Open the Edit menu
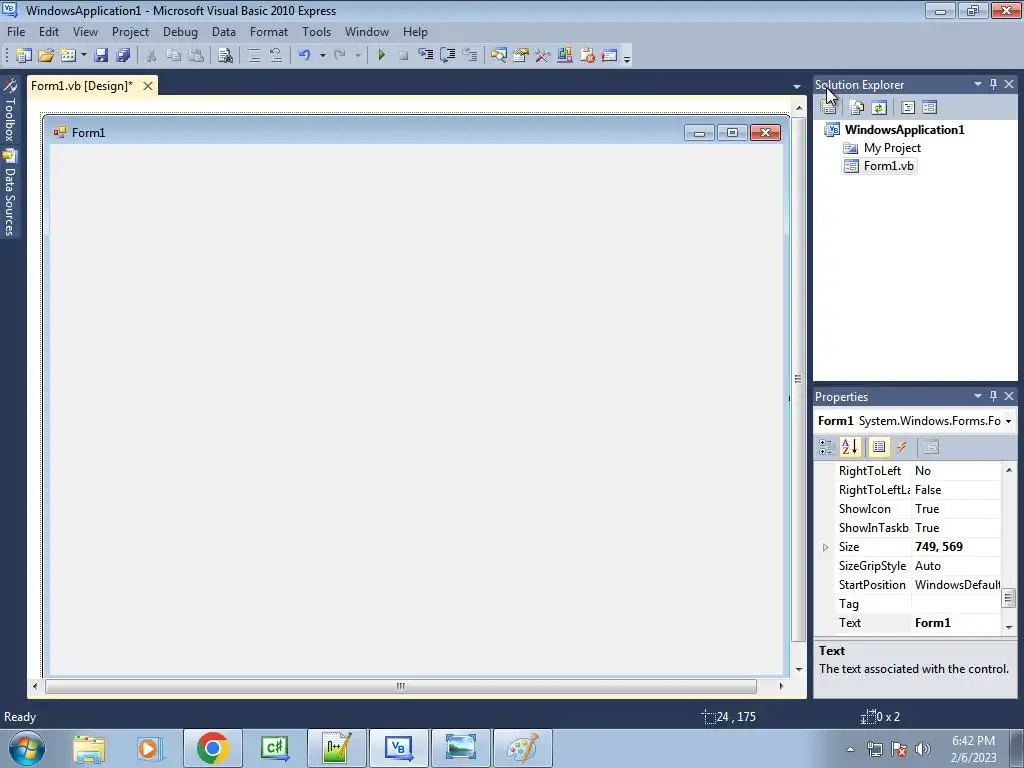 [x=49, y=31]
